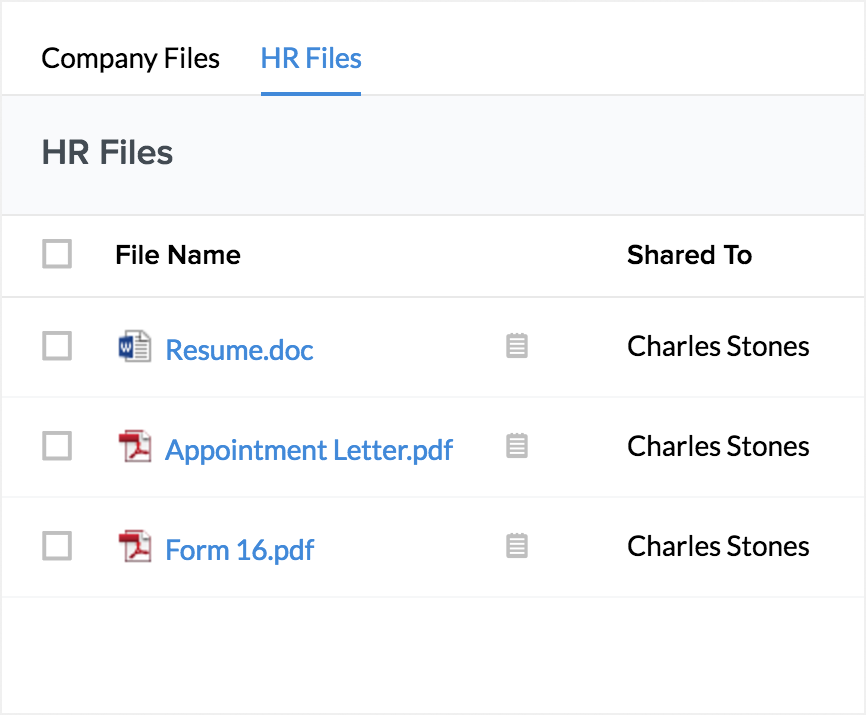Open the Form 16.pdf link
866x715 pixels.
[x=240, y=550]
